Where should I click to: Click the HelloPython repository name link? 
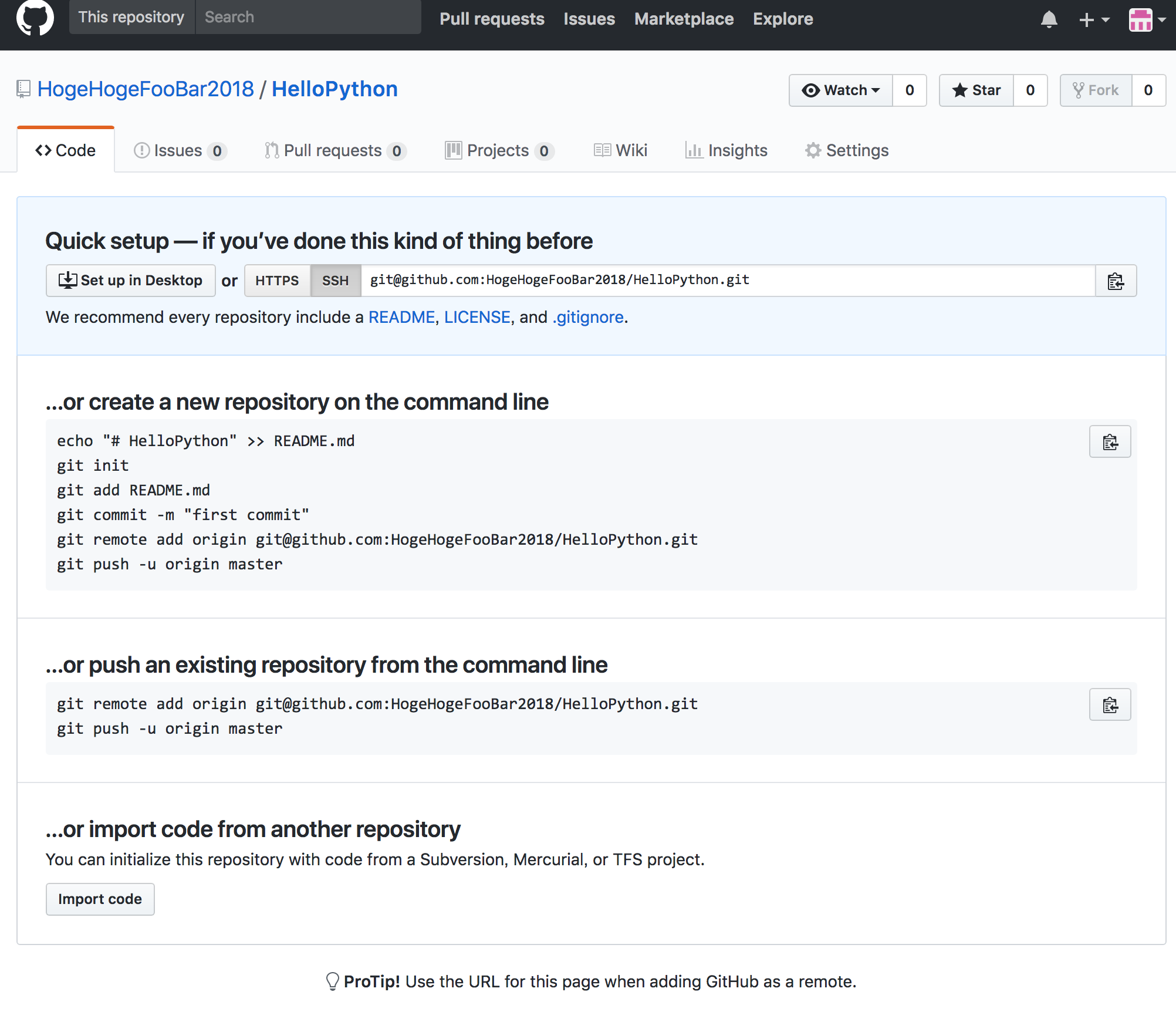click(x=334, y=89)
